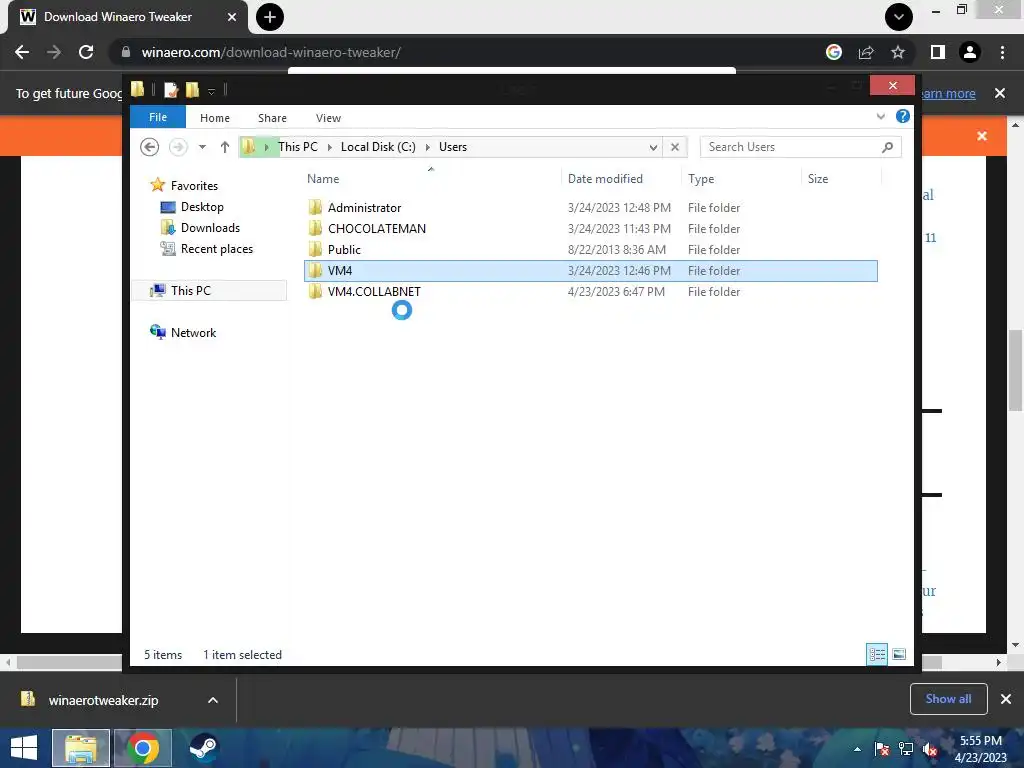Switch to details view icon
Screen dimensions: 1024x768
tap(877, 654)
